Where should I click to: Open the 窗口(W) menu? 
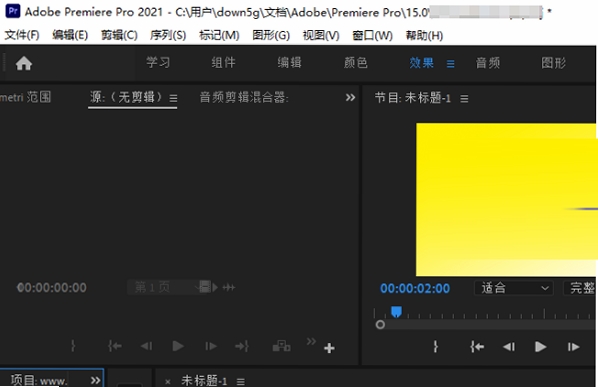tap(372, 35)
